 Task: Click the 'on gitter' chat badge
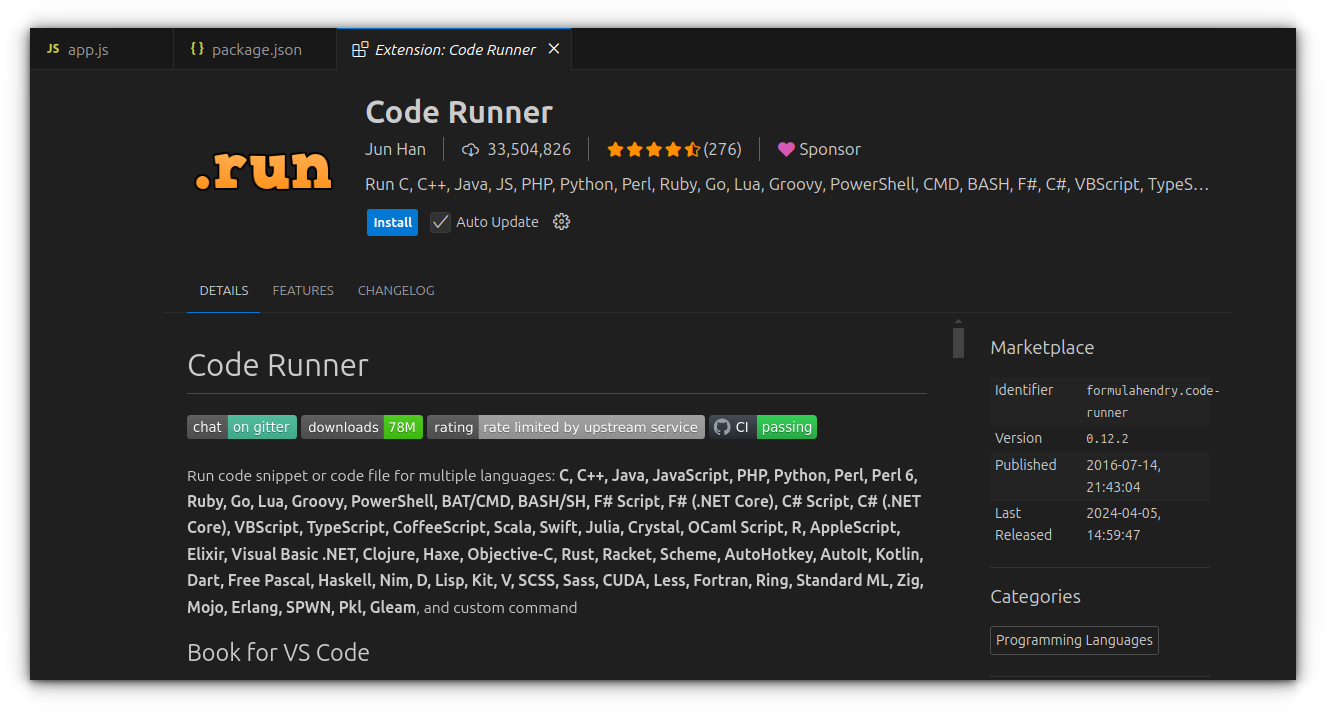tap(261, 426)
